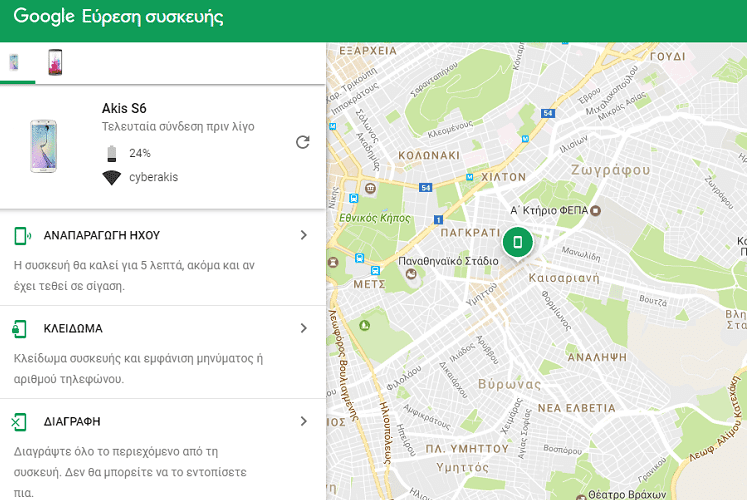Click the green park icon south of ΜΕΤΣ
This screenshot has height=500, width=747.
[364, 326]
